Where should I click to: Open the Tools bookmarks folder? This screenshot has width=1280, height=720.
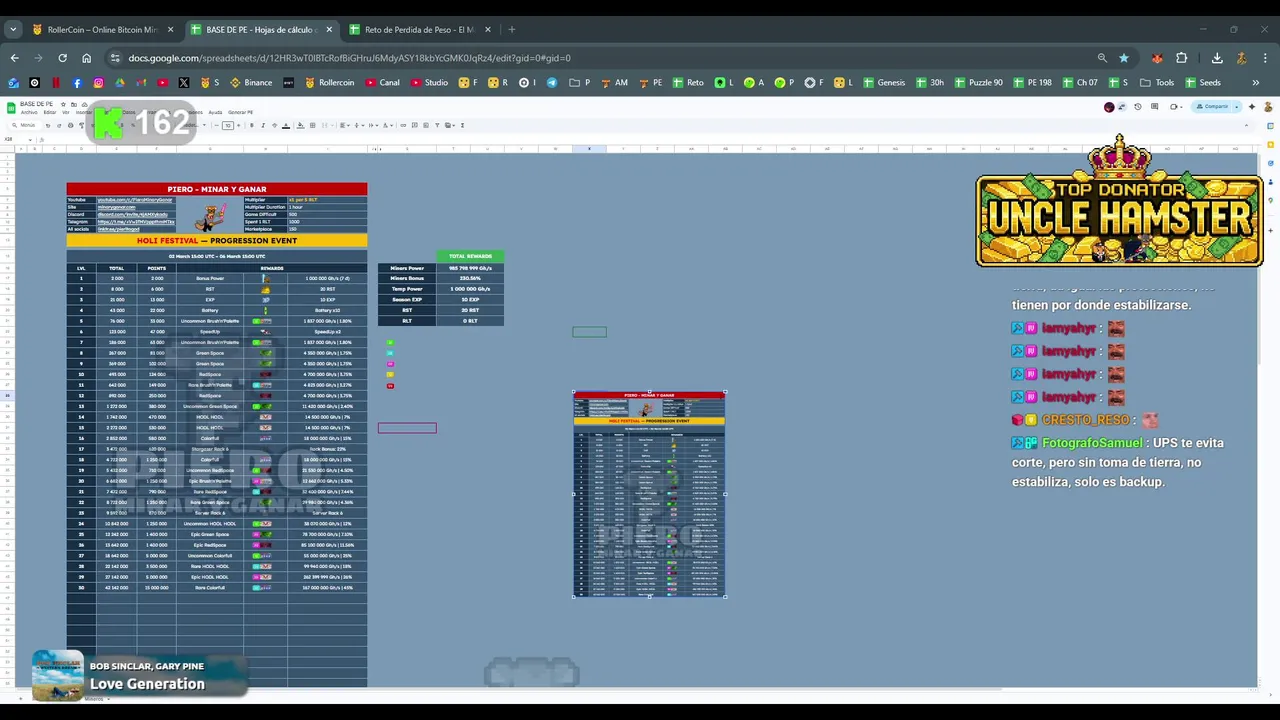click(x=1157, y=82)
